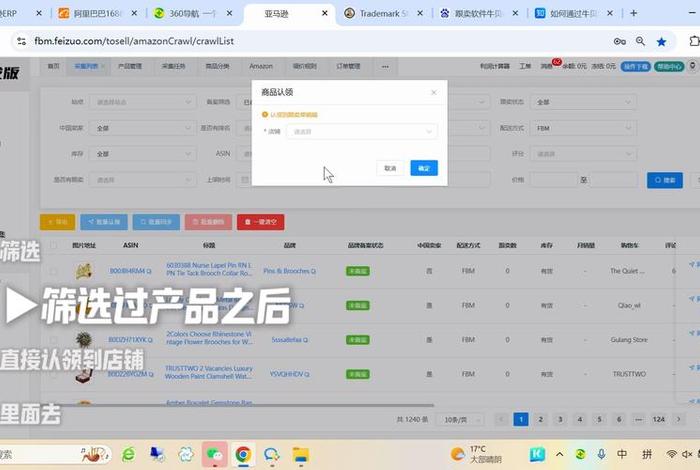Close the 360导航 browser tab
This screenshot has width=700, height=470.
229,13
